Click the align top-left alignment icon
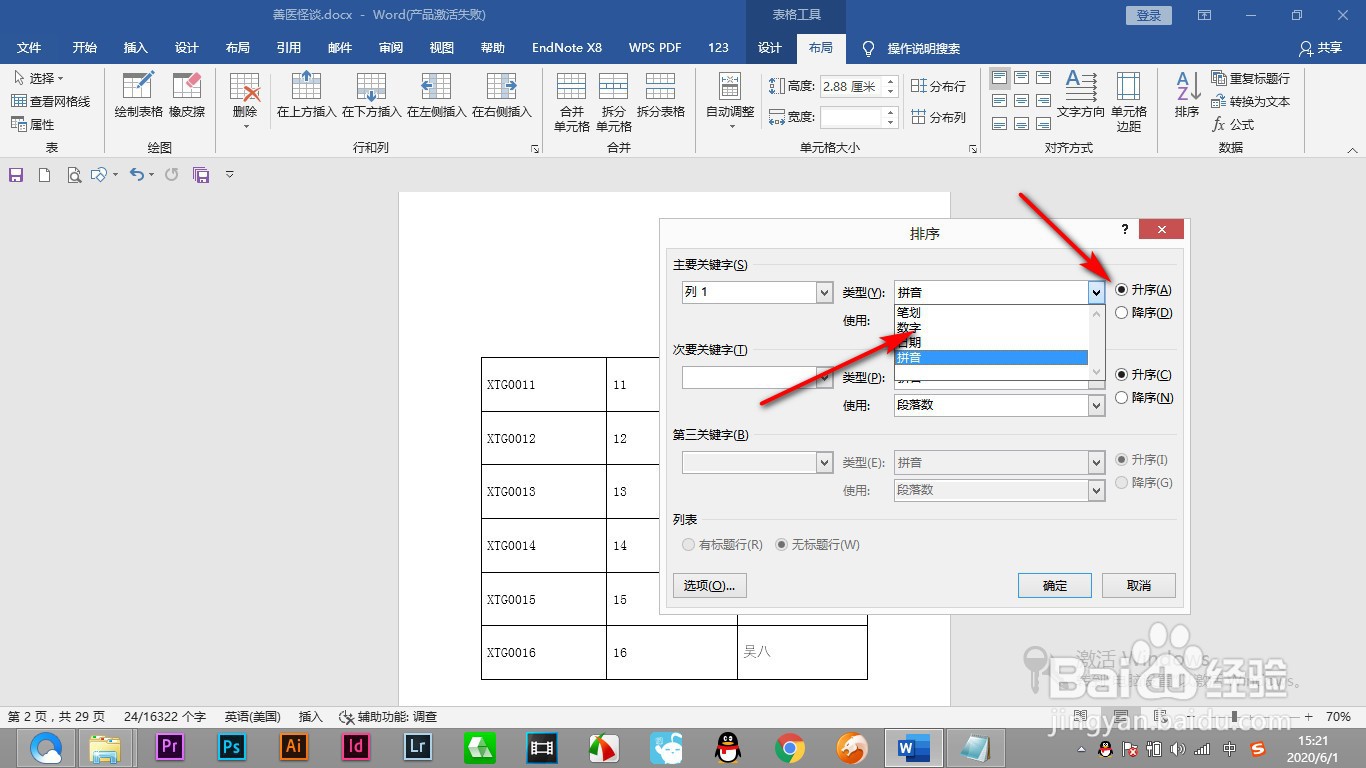This screenshot has width=1366, height=768. tap(999, 78)
